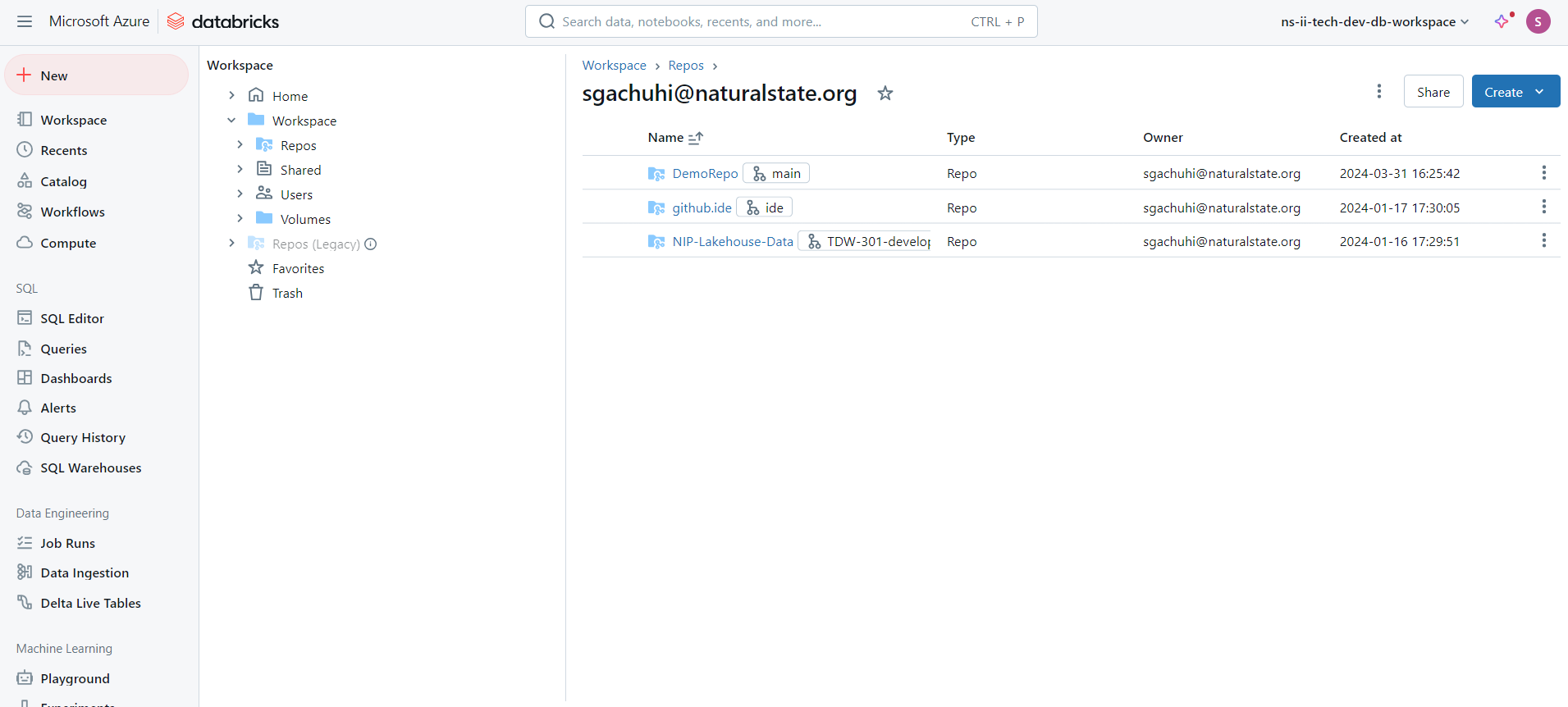Open the NIP-Lakehouse-Data repo link

[733, 242]
